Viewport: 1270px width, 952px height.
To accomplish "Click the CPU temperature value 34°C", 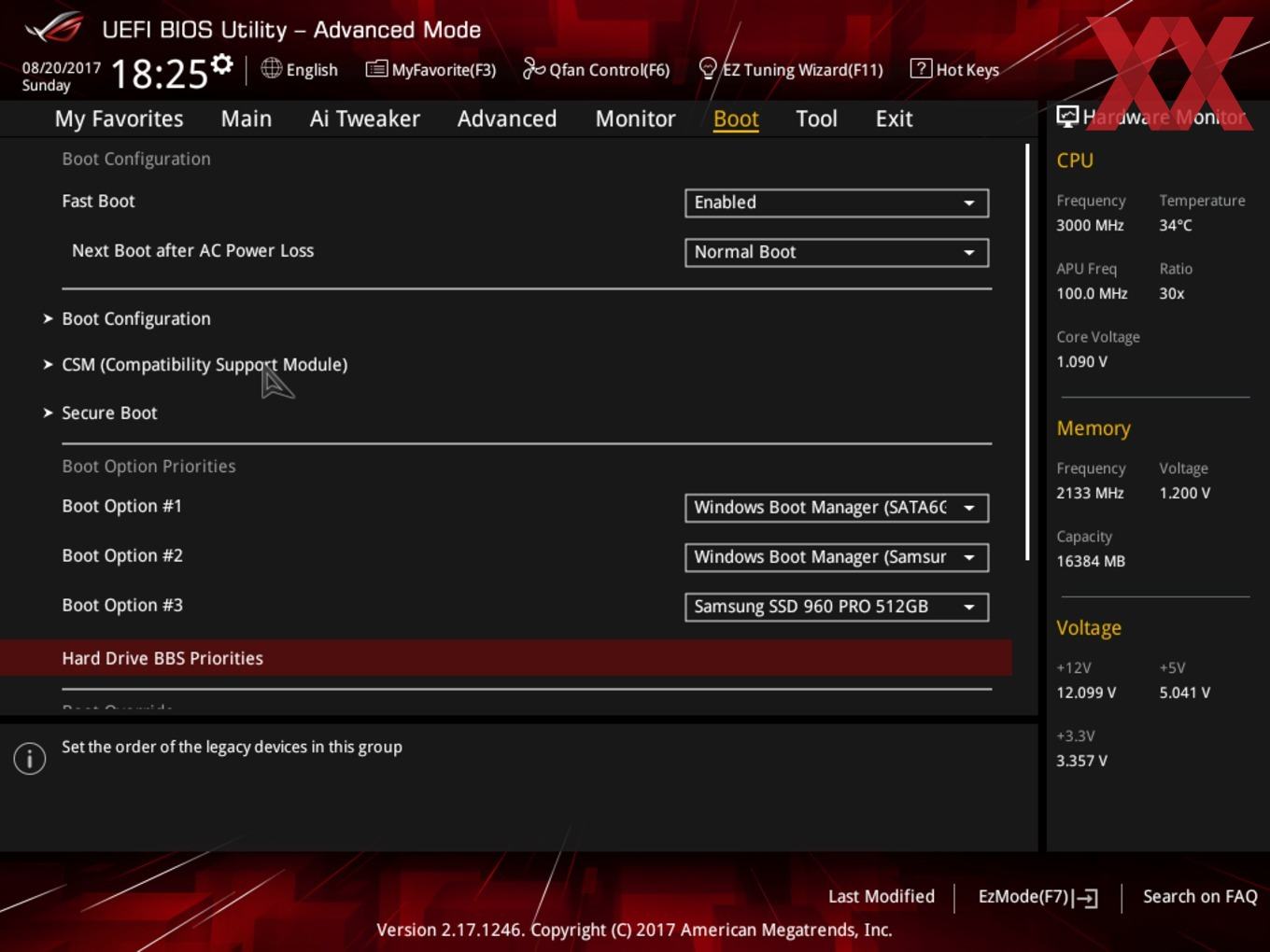I will coord(1176,225).
